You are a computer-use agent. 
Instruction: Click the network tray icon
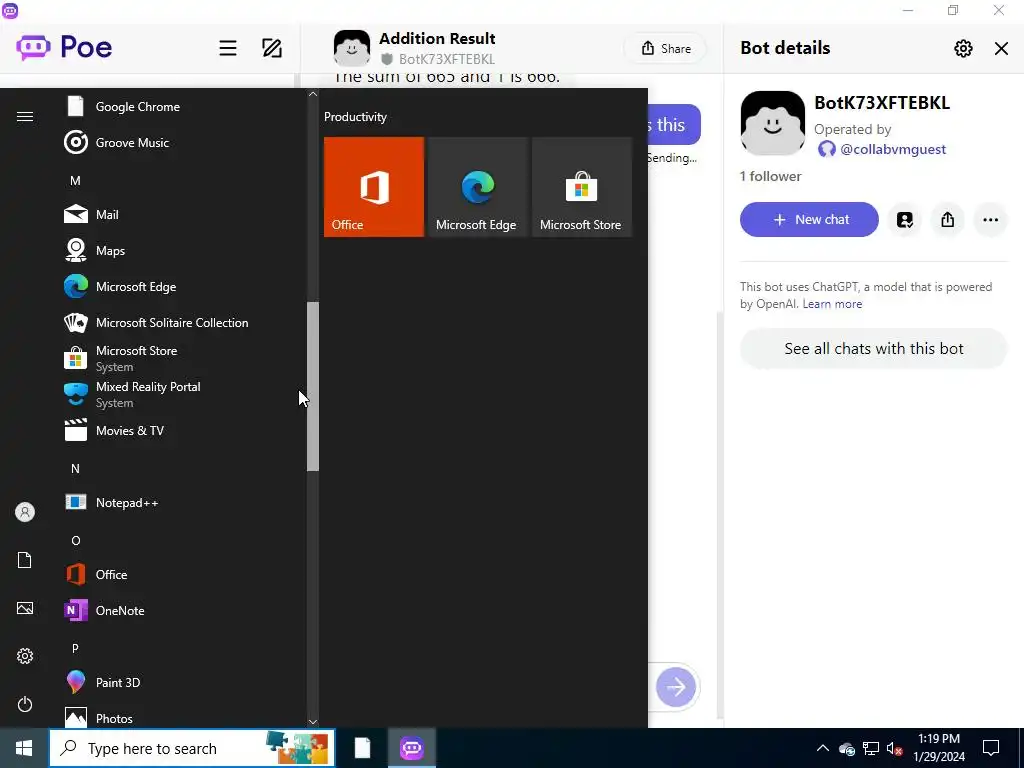tap(871, 748)
